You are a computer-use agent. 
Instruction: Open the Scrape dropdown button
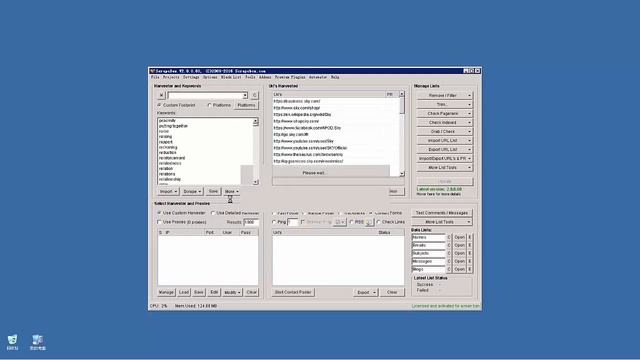pos(192,191)
